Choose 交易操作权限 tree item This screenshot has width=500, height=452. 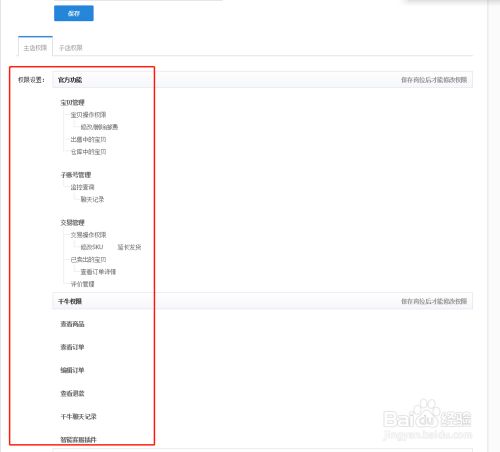pyautogui.click(x=88, y=235)
